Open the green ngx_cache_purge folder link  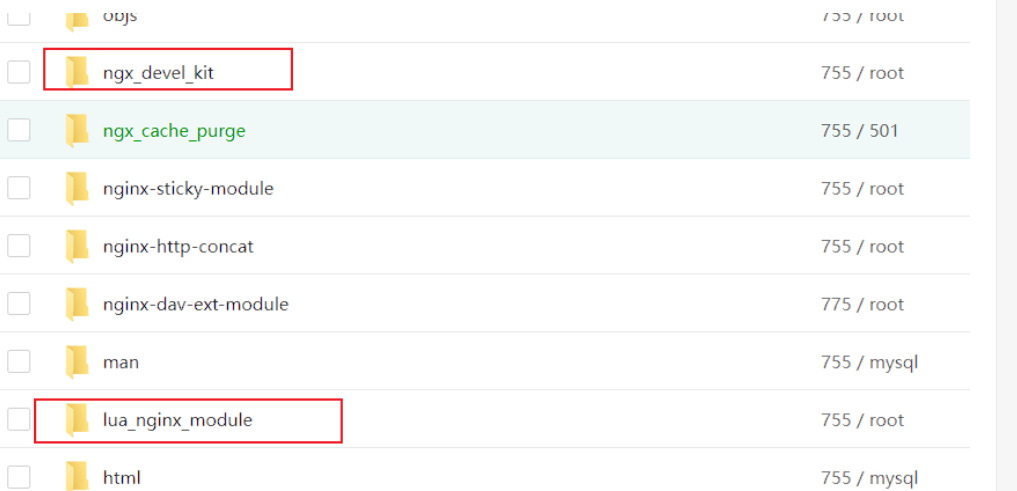(x=174, y=131)
